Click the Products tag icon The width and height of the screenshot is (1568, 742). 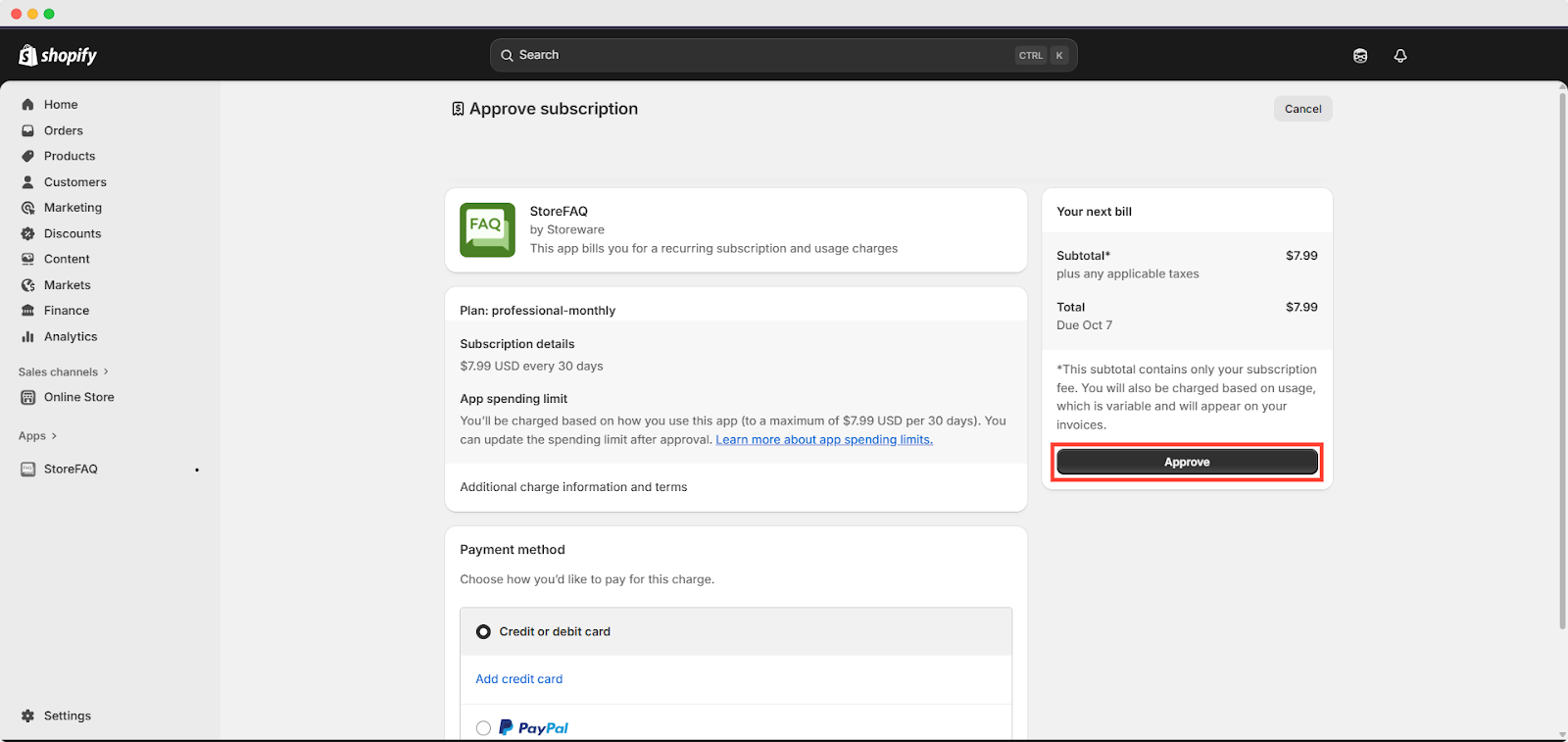[27, 156]
